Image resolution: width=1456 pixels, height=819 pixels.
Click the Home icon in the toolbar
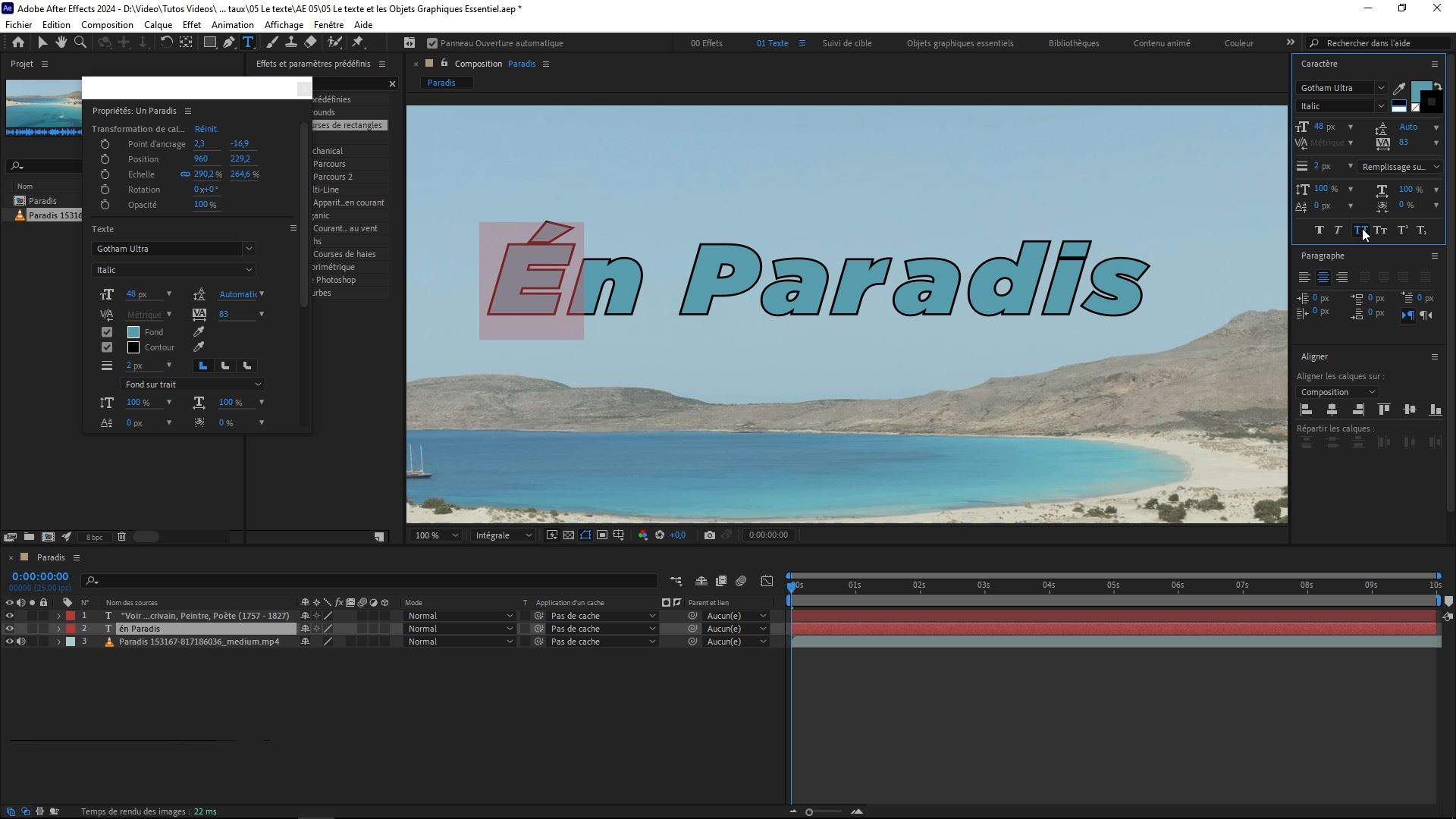(x=18, y=42)
